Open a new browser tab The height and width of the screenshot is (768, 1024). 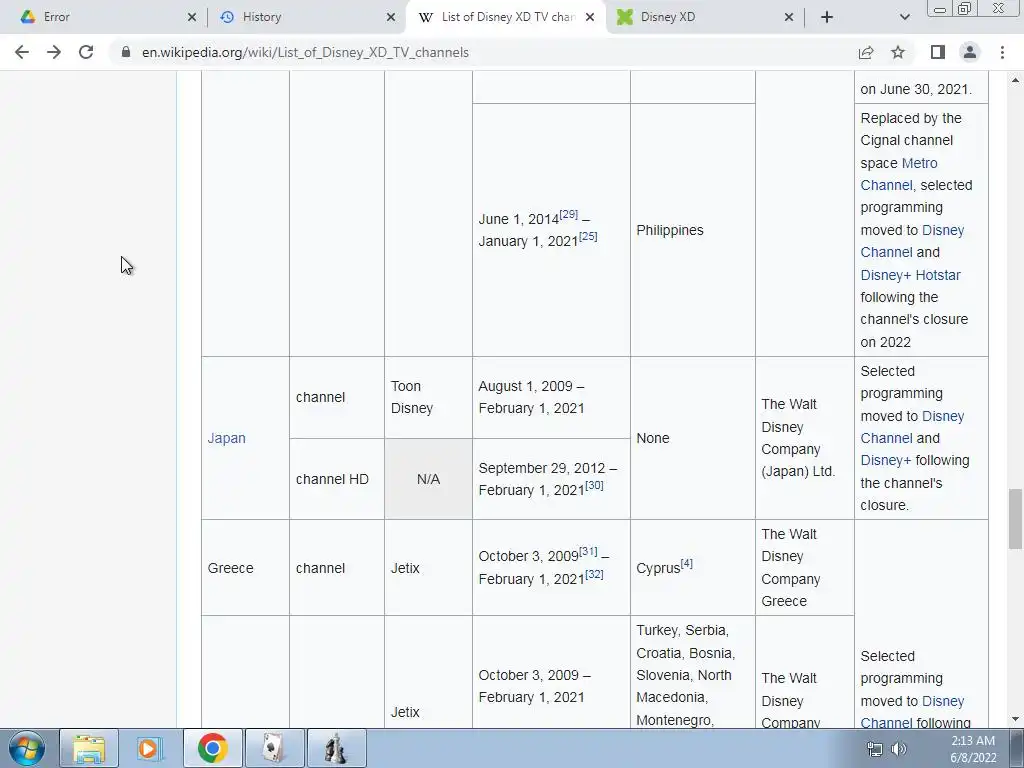point(827,17)
